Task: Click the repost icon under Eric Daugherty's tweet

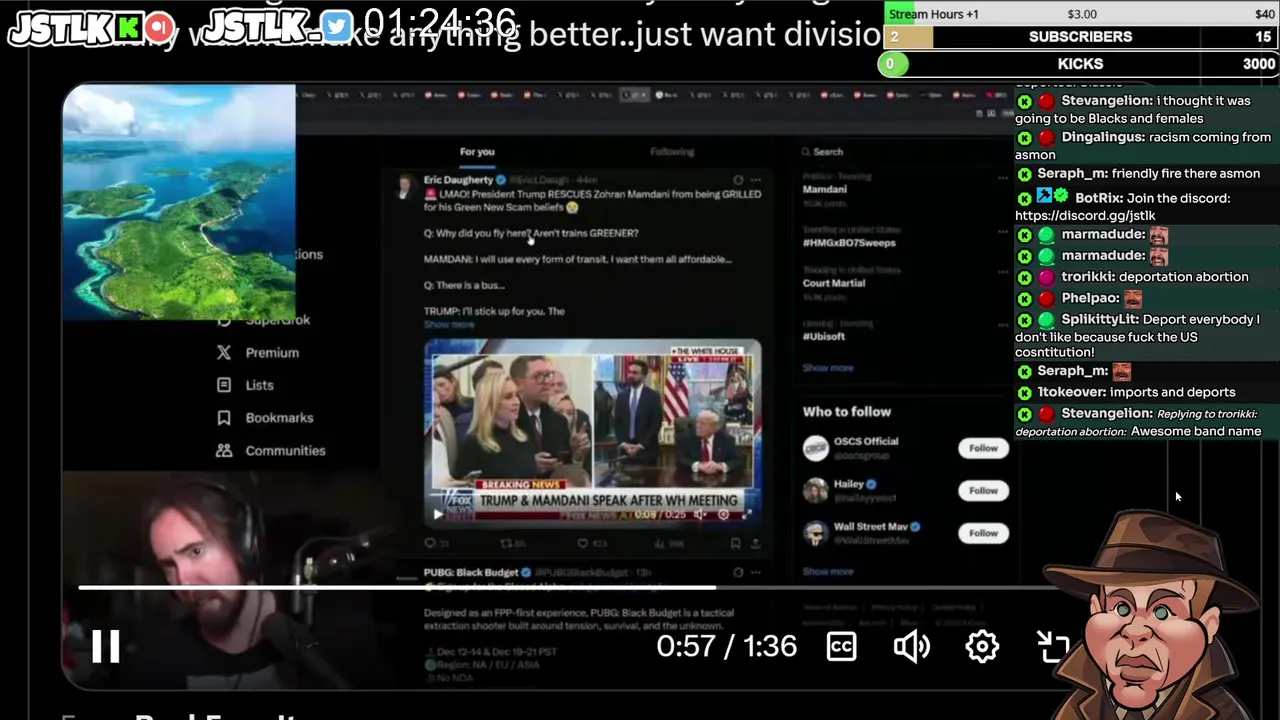Action: coord(505,544)
